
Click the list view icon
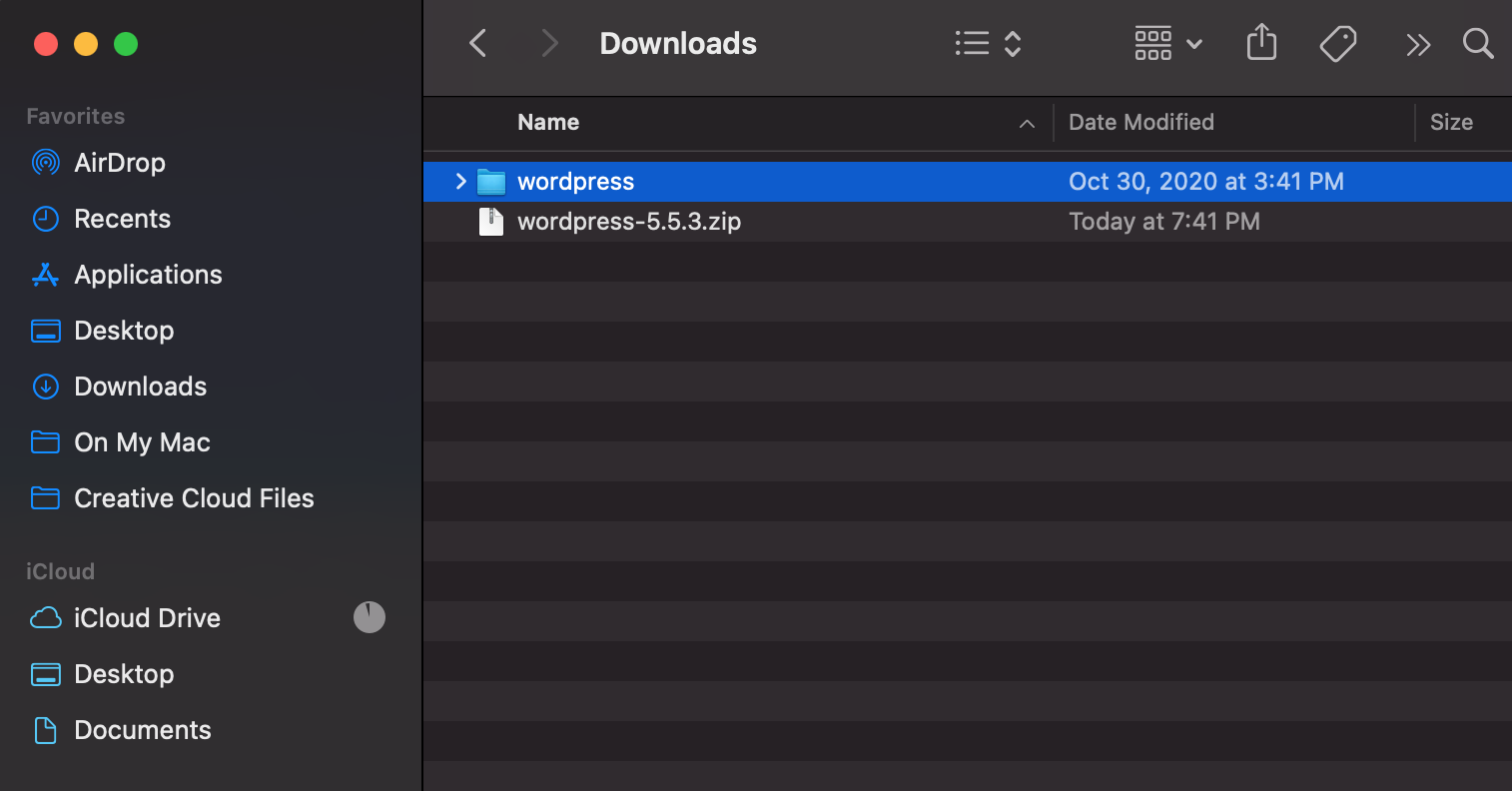coord(972,43)
